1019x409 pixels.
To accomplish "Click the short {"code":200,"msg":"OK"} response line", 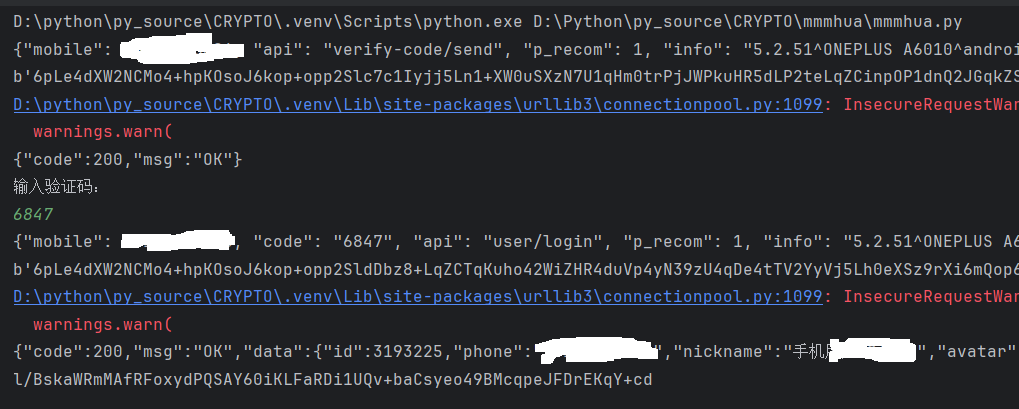I will click(127, 159).
